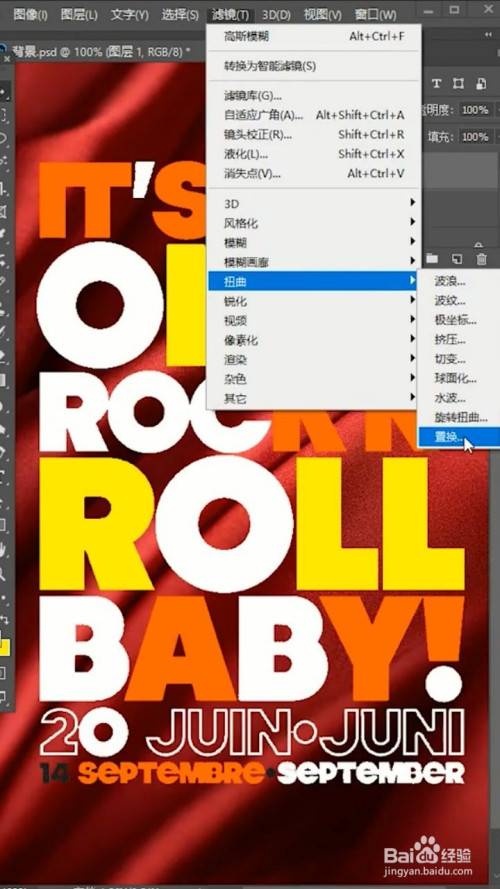Select the Rectangular Marquee tool

(x=3, y=115)
